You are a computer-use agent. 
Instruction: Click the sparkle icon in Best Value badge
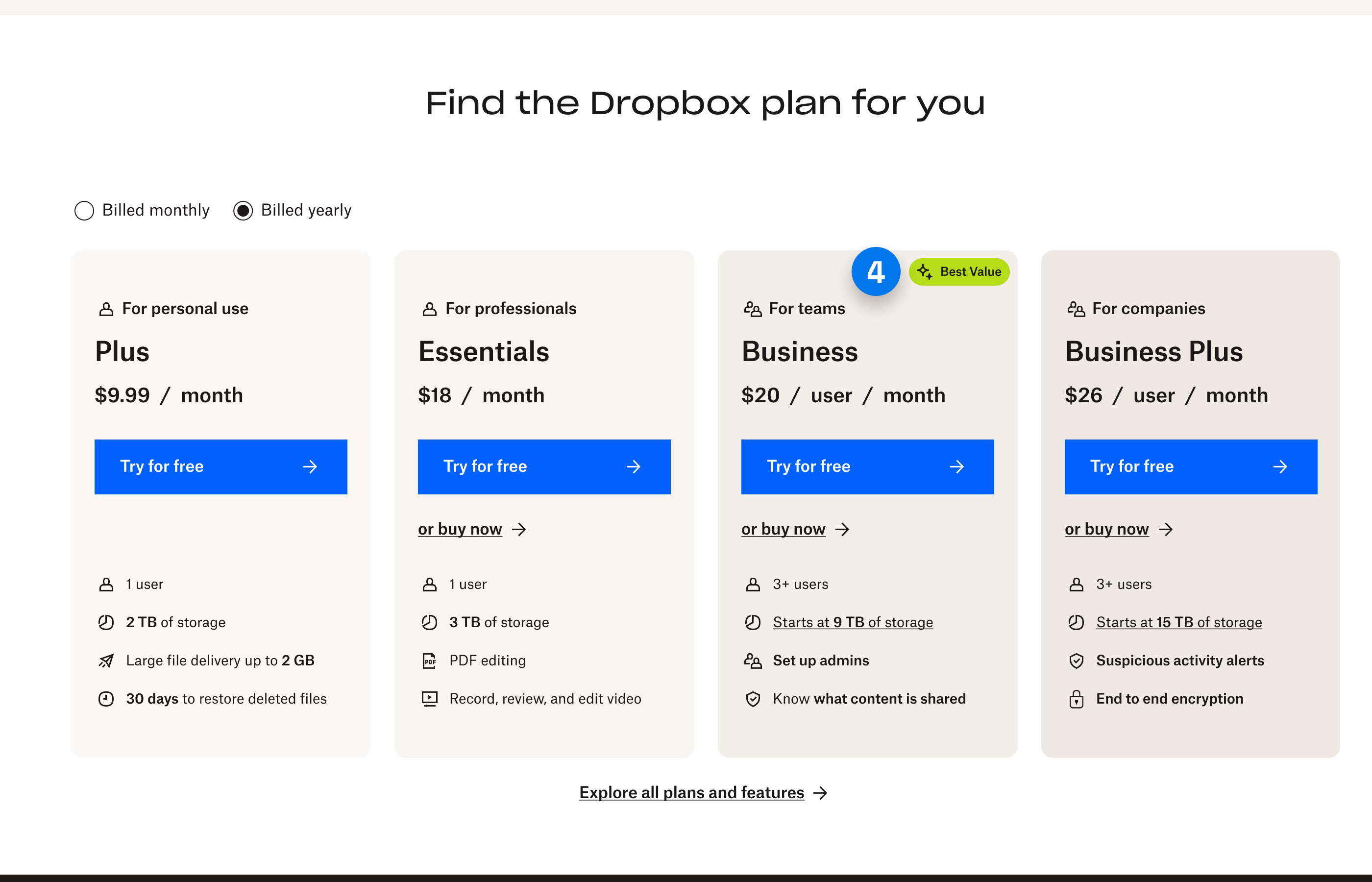[x=924, y=271]
